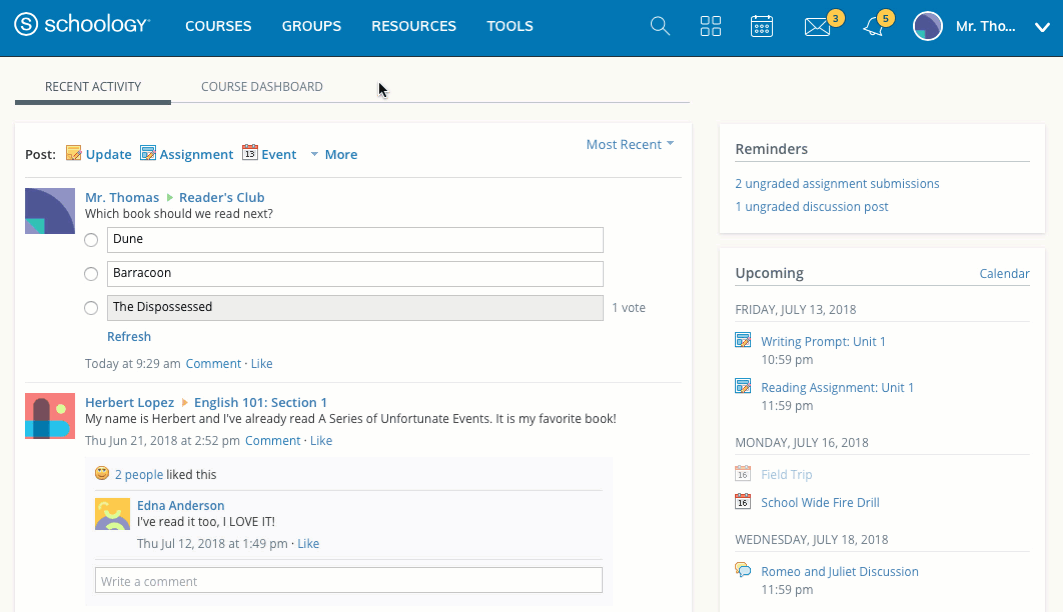Image resolution: width=1063 pixels, height=612 pixels.
Task: Click the Schoology logo
Action: click(82, 26)
